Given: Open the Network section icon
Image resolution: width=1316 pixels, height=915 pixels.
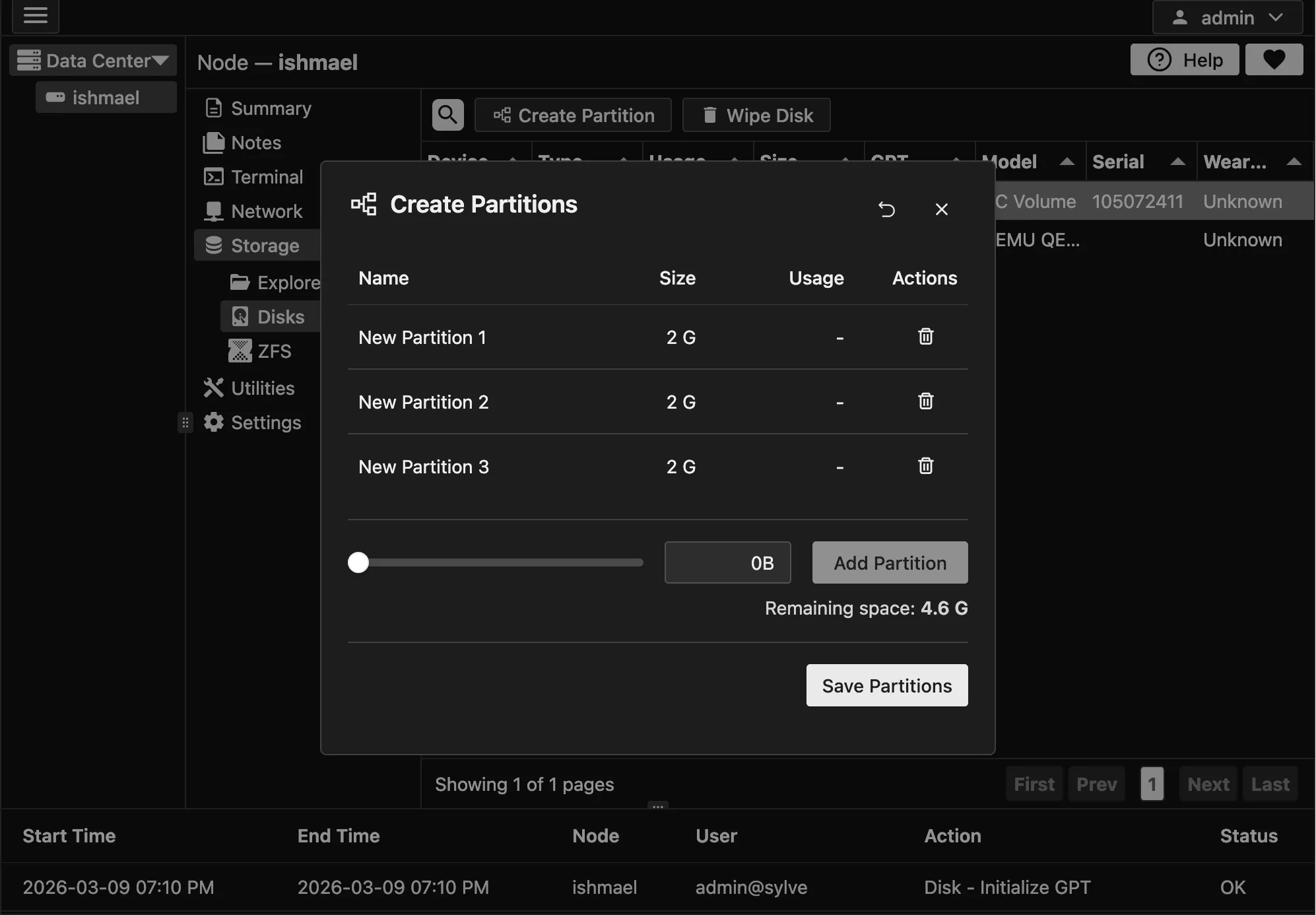Looking at the screenshot, I should point(213,211).
